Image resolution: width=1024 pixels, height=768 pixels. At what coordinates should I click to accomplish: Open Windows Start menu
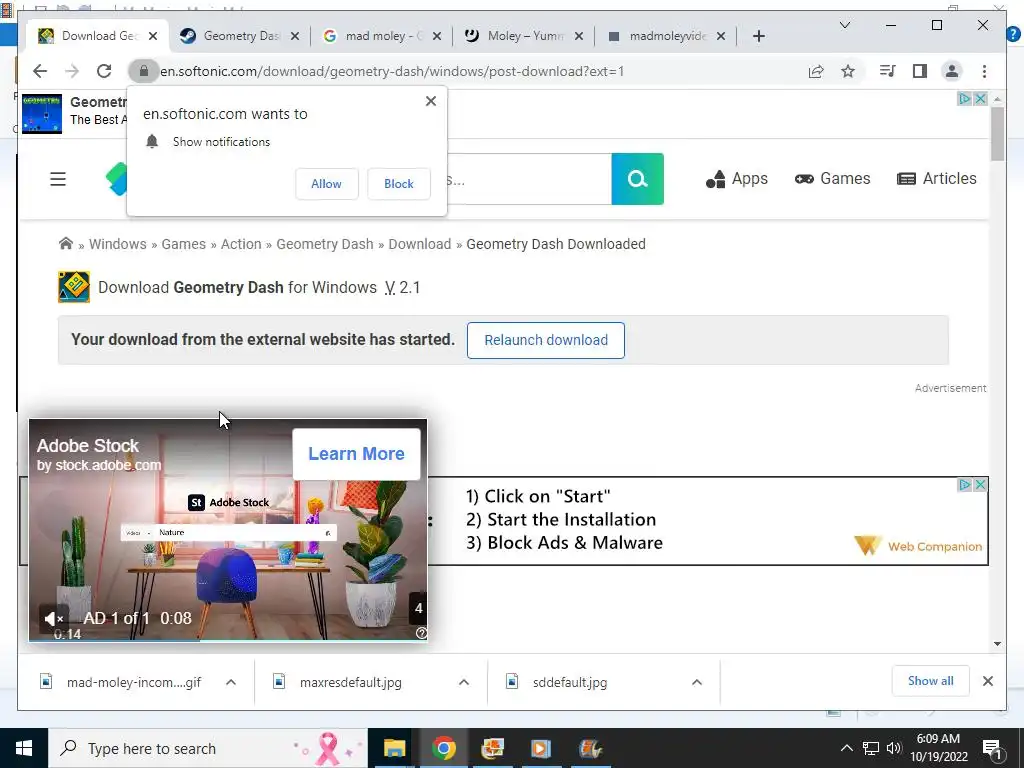24,748
